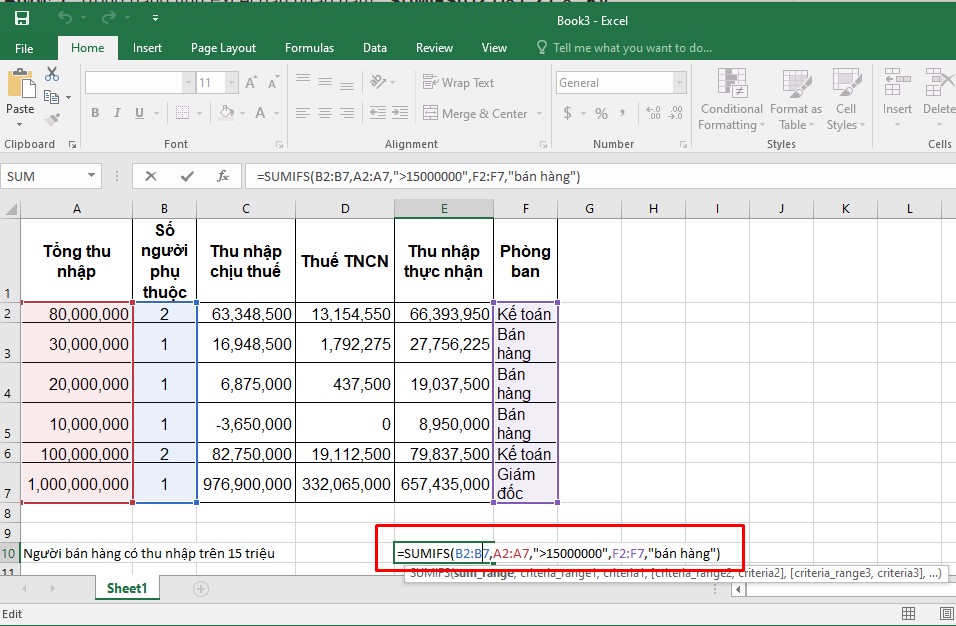
Task: Open the font size dropdown
Action: [x=232, y=83]
